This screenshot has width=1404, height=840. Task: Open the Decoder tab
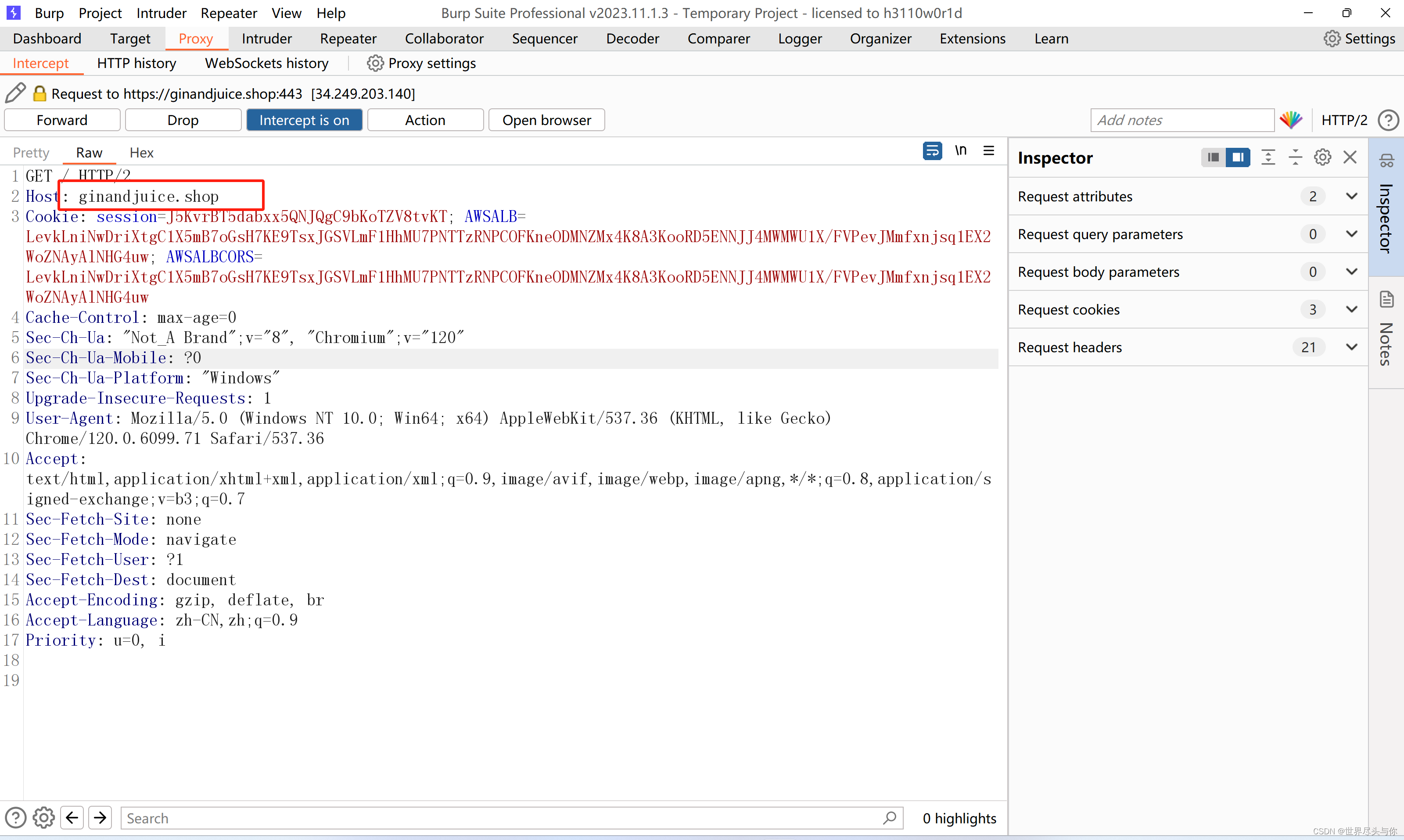(x=632, y=39)
